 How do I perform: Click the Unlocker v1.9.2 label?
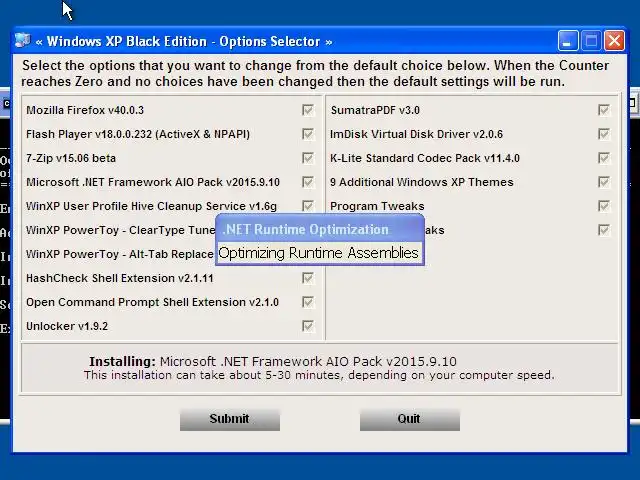(67, 326)
